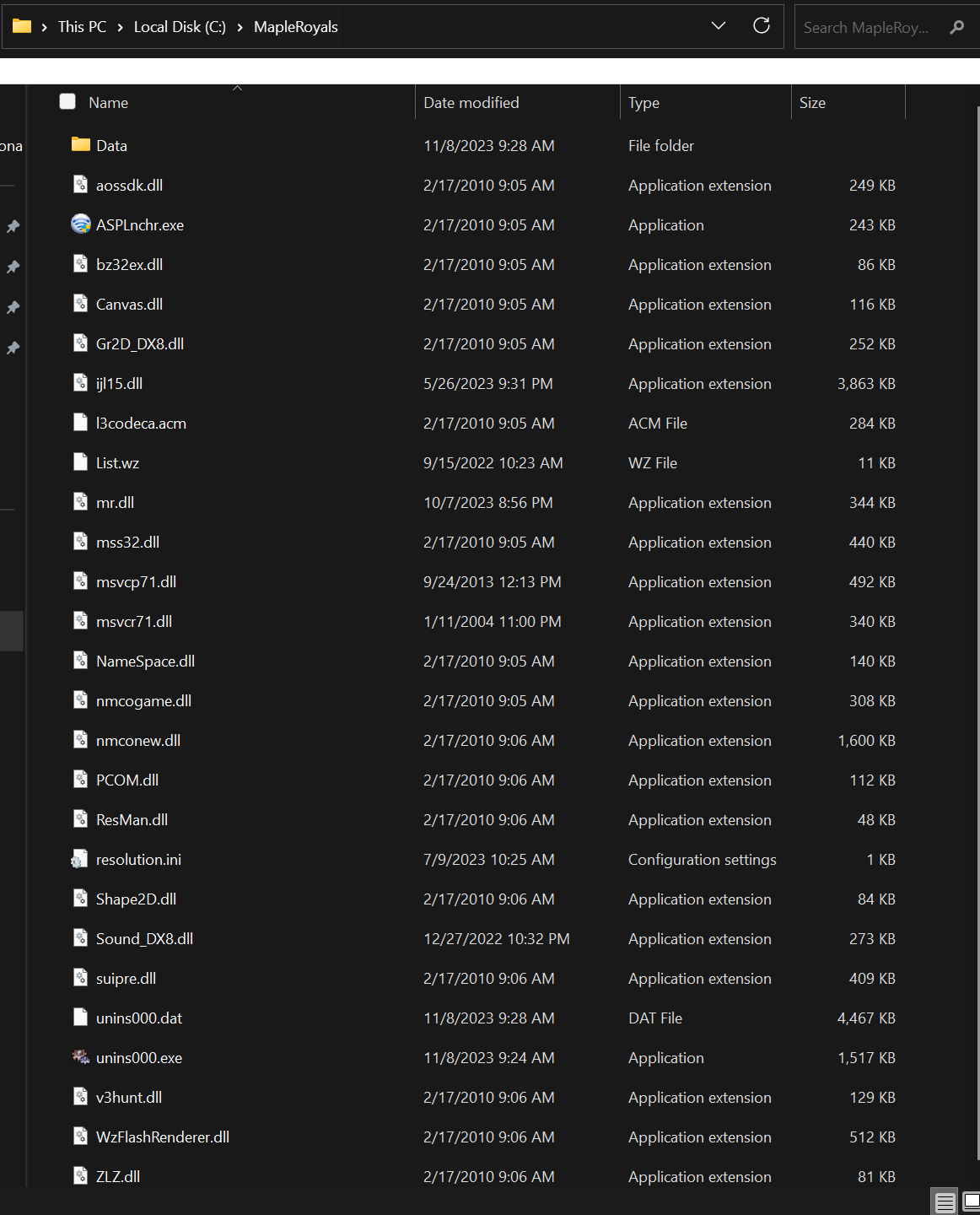Image resolution: width=980 pixels, height=1215 pixels.
Task: Click the date 1/11/2004 11:00 PM
Action: pyautogui.click(x=493, y=622)
